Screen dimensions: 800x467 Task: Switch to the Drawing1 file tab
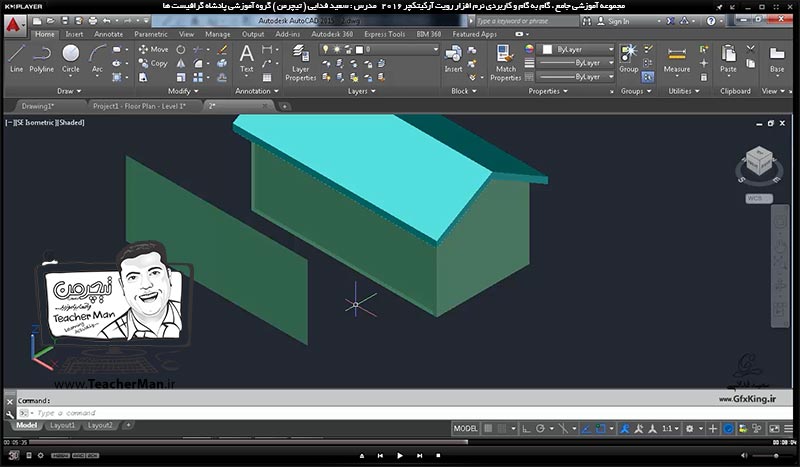click(38, 106)
